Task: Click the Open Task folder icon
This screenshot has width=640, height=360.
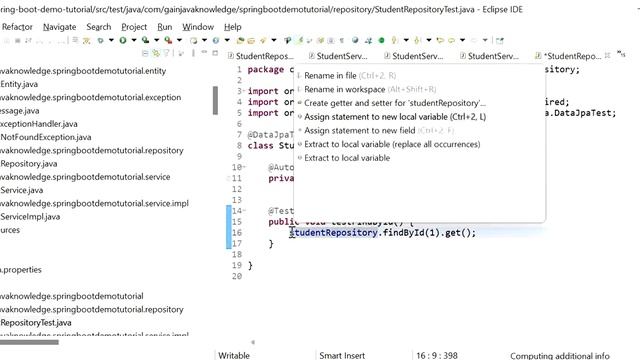Action: (251, 40)
